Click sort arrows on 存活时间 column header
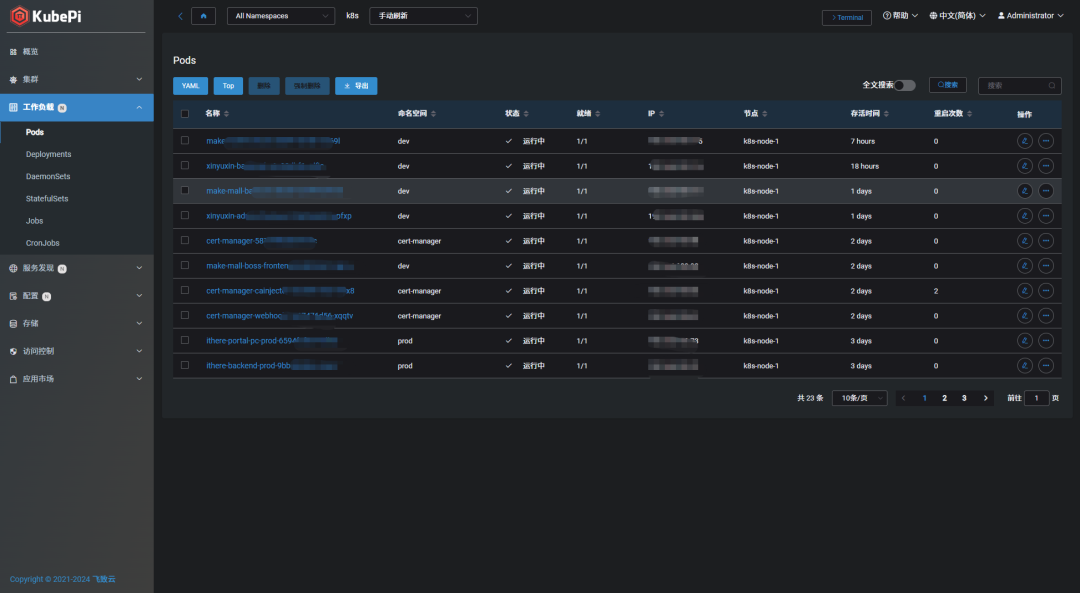 [886, 114]
